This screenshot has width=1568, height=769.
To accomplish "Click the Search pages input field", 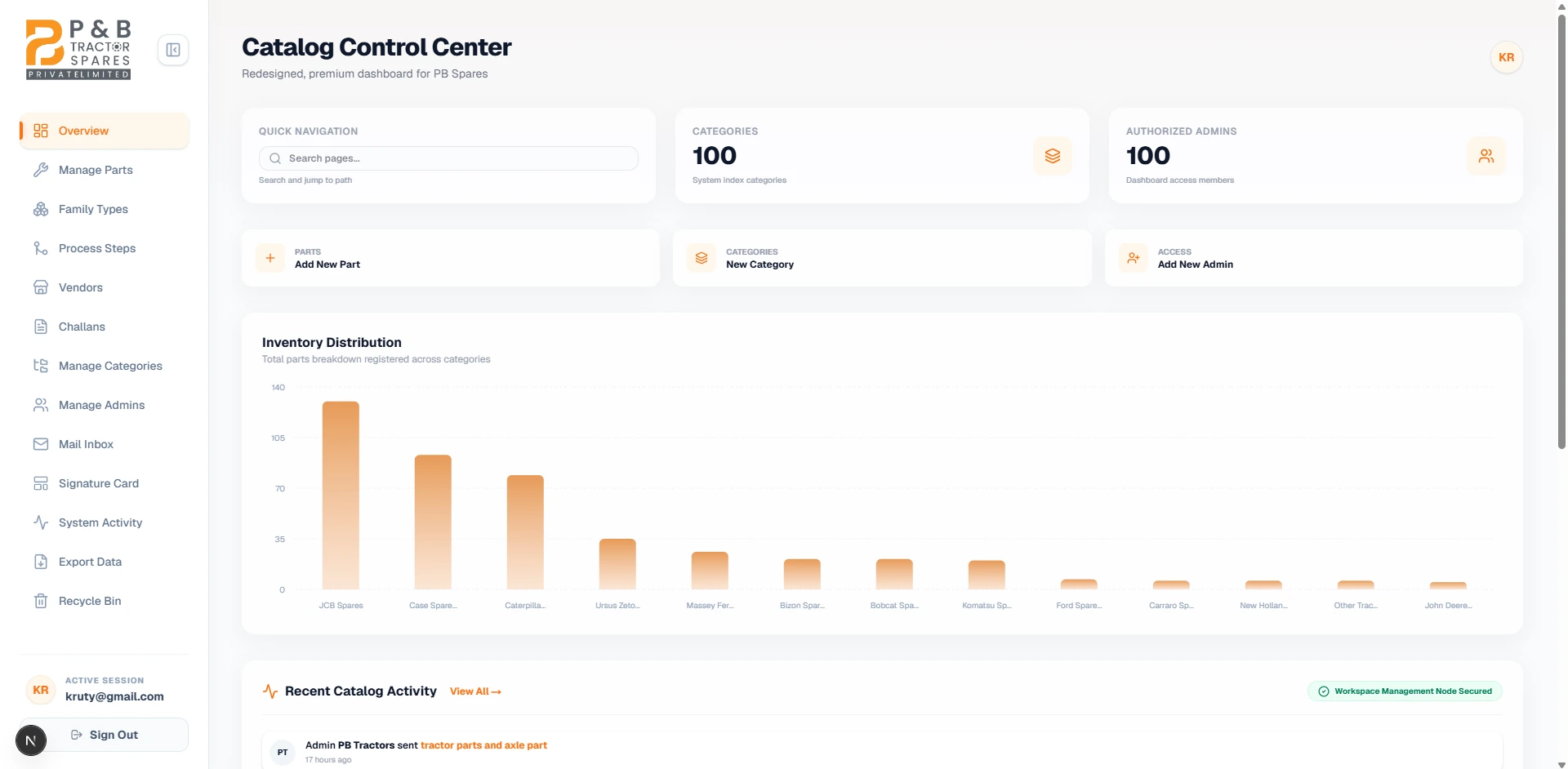I will (x=448, y=158).
